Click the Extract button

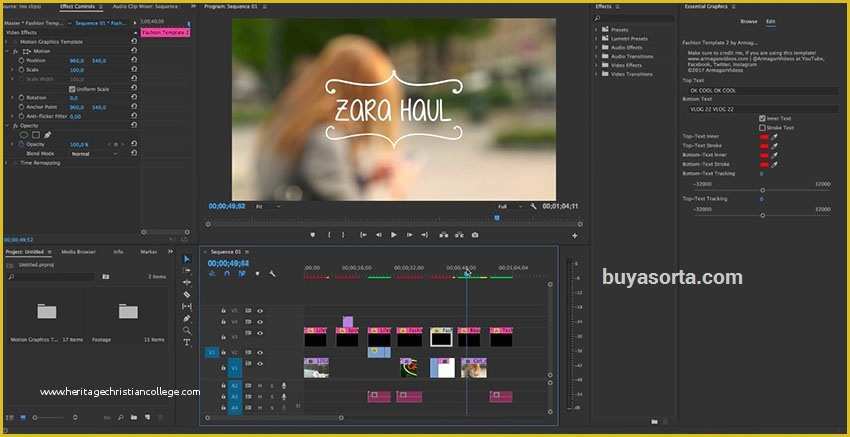click(x=459, y=235)
